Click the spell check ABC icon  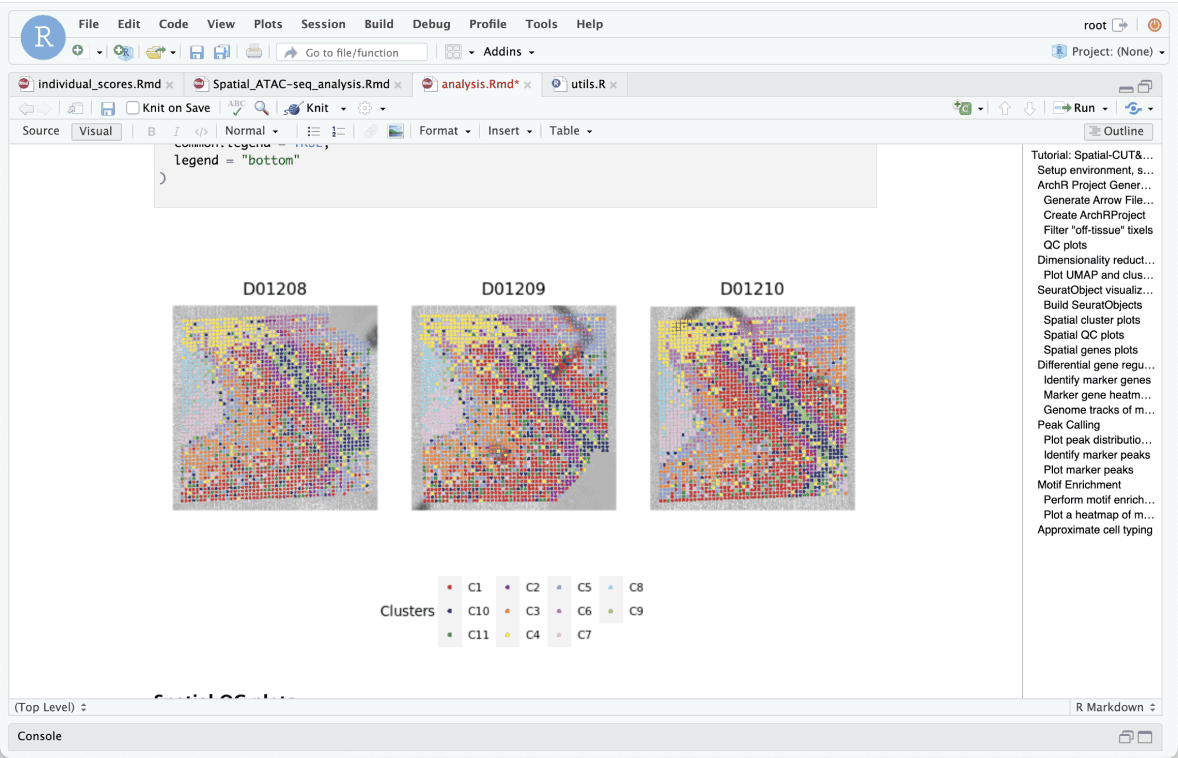236,108
